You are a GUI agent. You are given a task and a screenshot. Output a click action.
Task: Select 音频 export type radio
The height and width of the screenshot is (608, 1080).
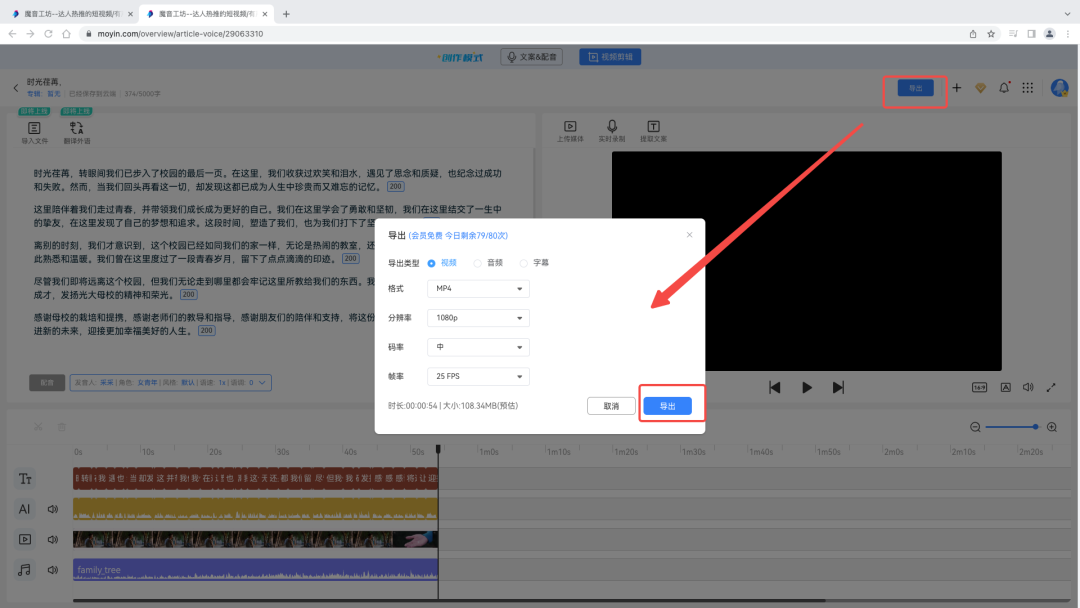pyautogui.click(x=477, y=263)
